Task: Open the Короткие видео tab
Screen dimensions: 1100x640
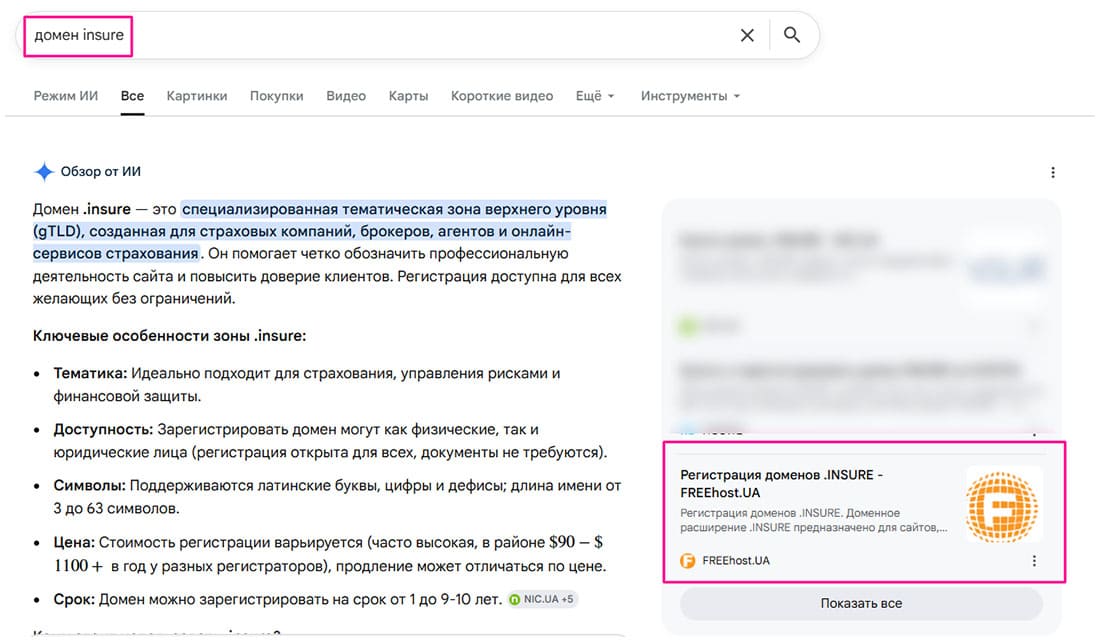Action: 502,96
